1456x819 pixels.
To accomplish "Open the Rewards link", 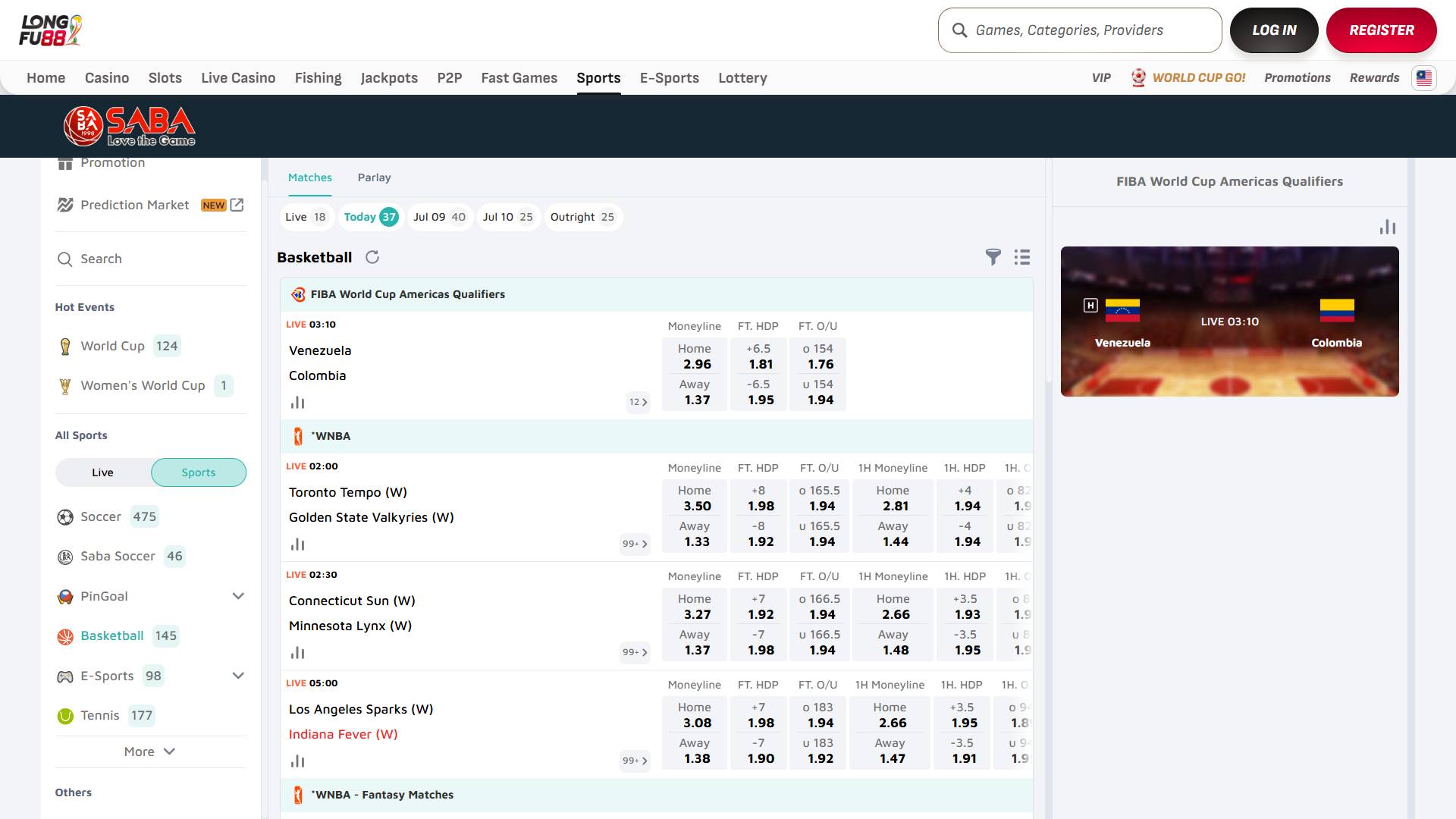I will pos(1374,78).
